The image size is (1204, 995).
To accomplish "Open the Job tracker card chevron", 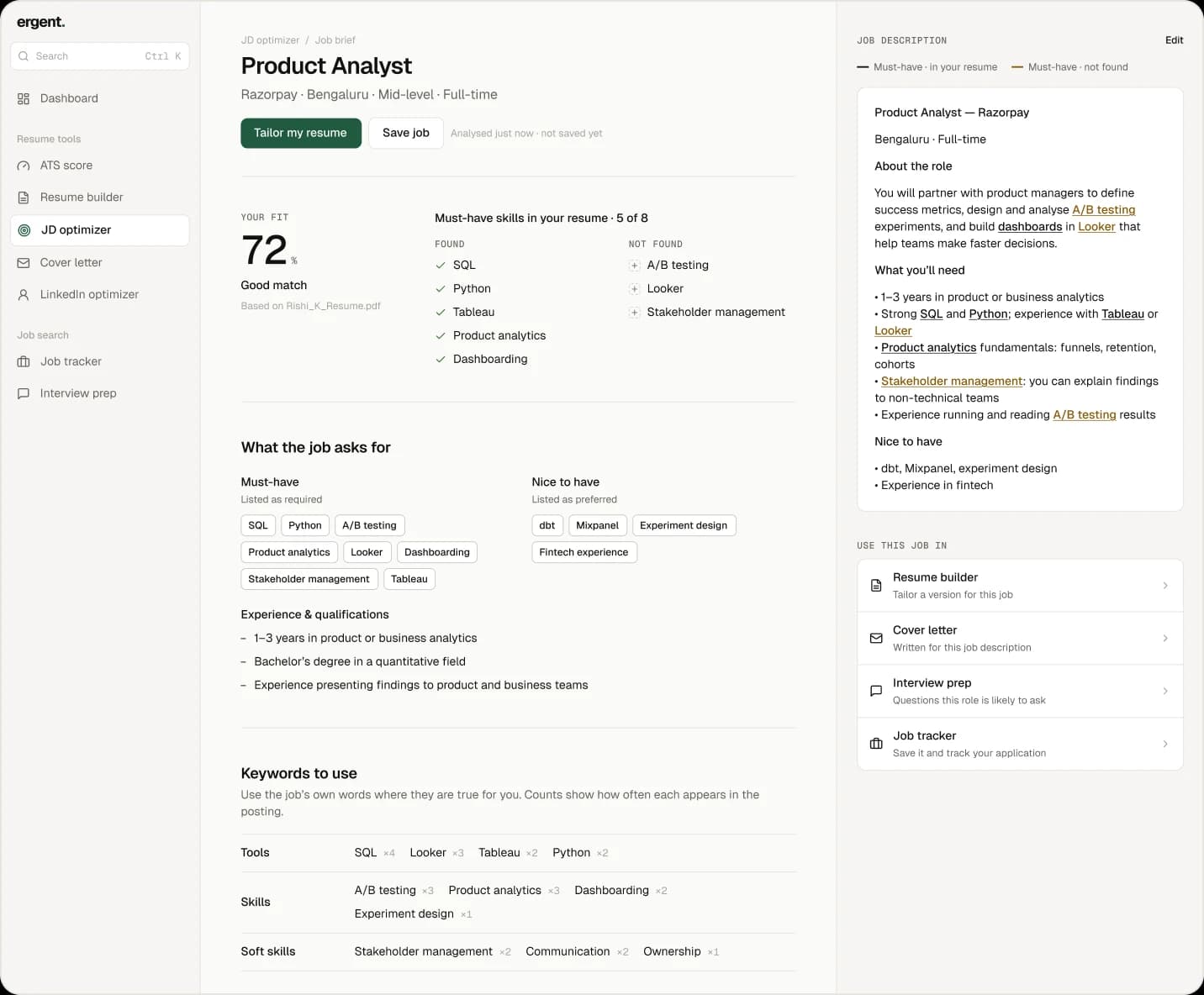I will 1165,744.
